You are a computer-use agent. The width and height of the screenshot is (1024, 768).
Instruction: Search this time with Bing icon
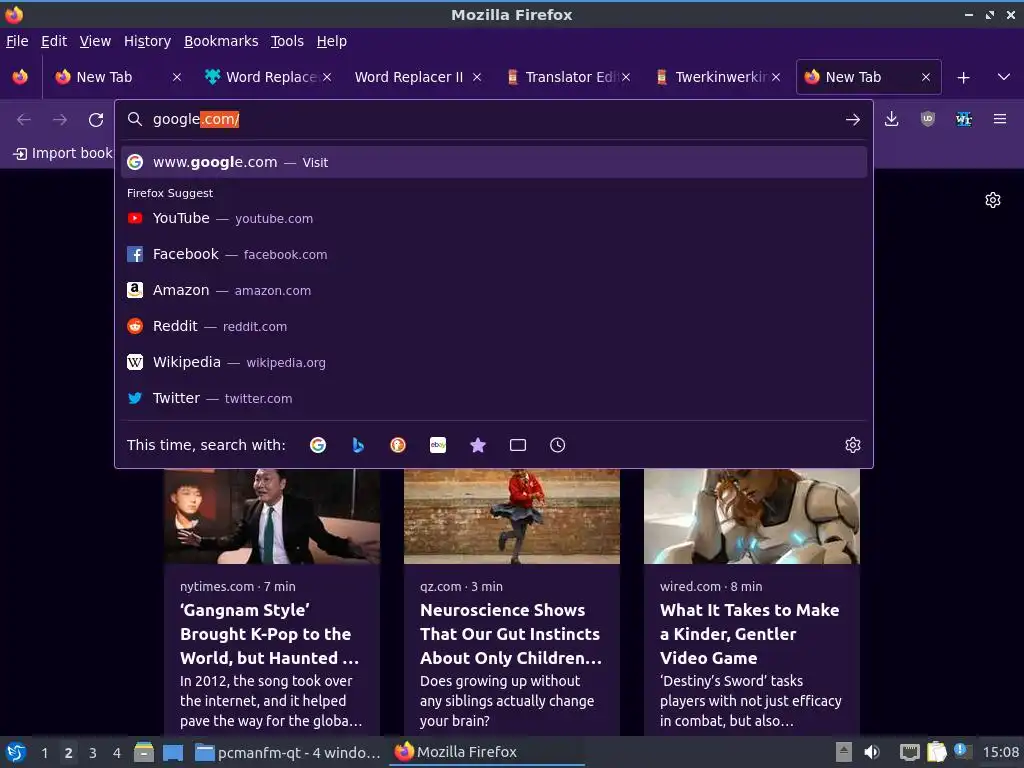(358, 445)
